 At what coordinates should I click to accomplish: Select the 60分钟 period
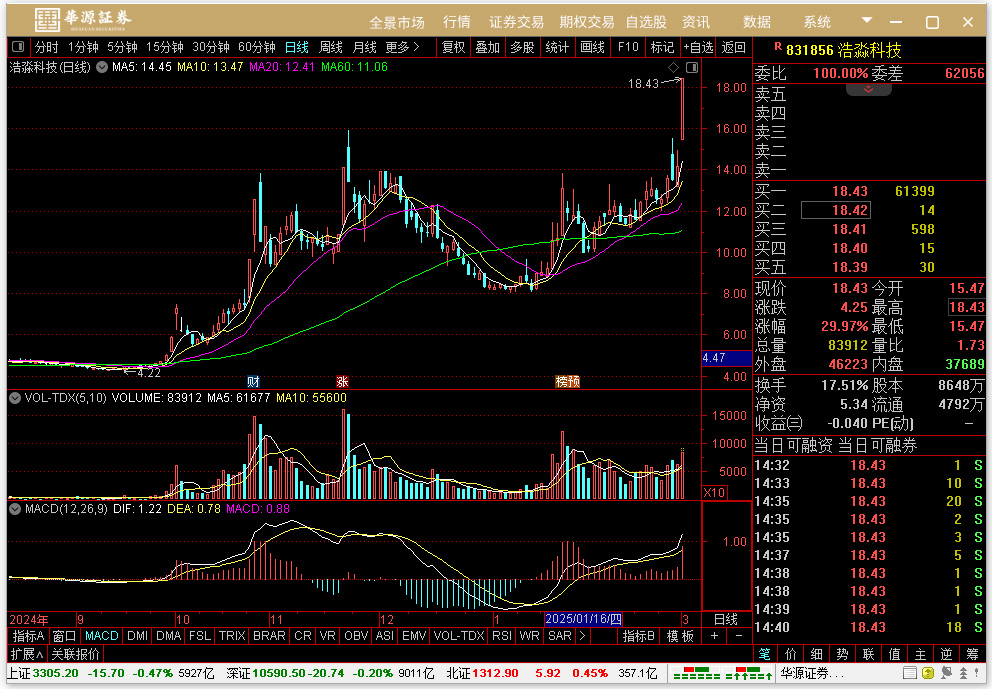pyautogui.click(x=257, y=47)
